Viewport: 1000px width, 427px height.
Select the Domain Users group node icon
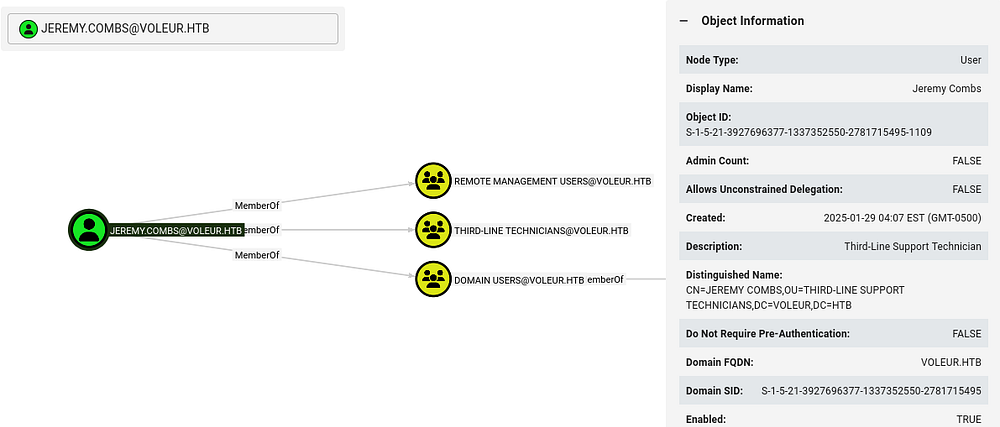433,280
